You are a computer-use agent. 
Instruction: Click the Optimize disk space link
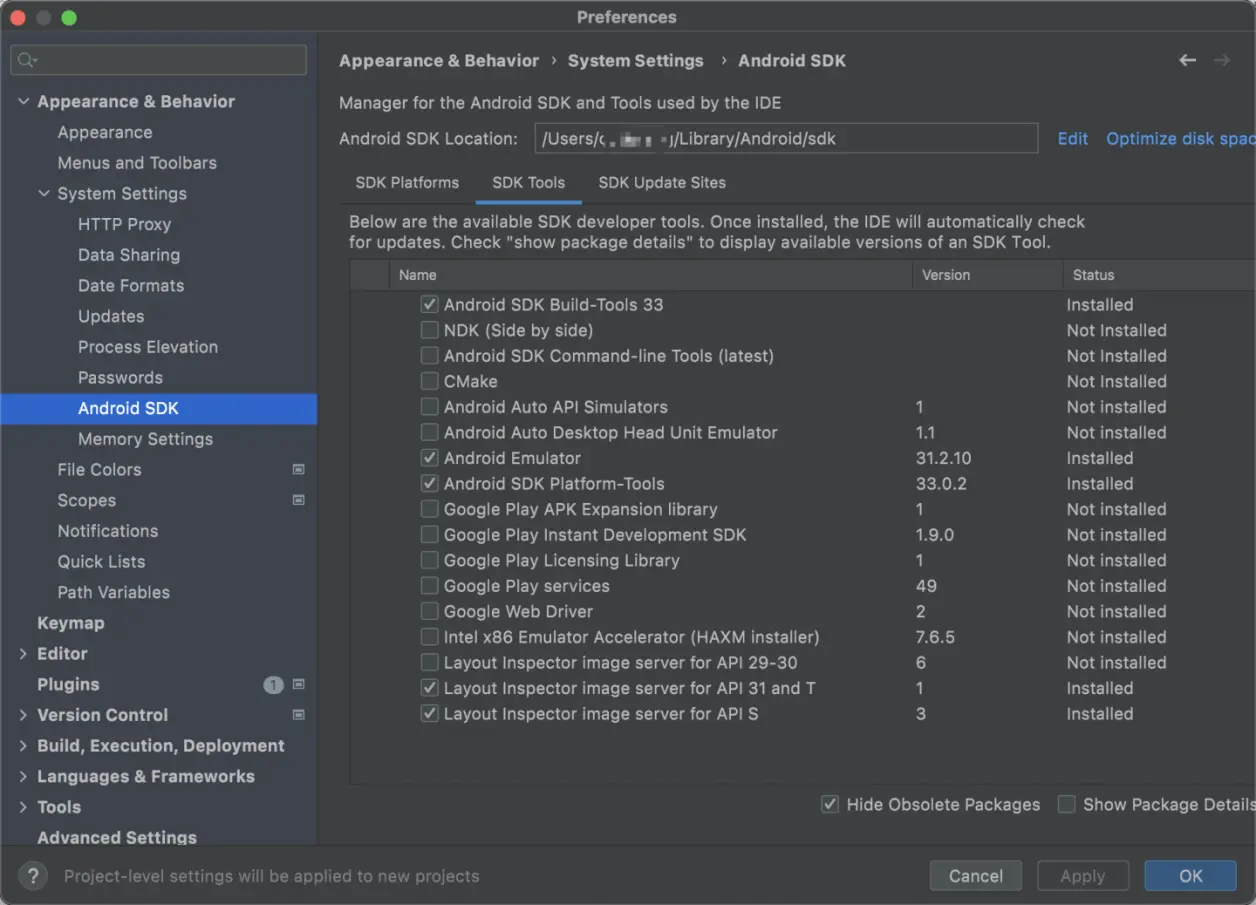1180,139
